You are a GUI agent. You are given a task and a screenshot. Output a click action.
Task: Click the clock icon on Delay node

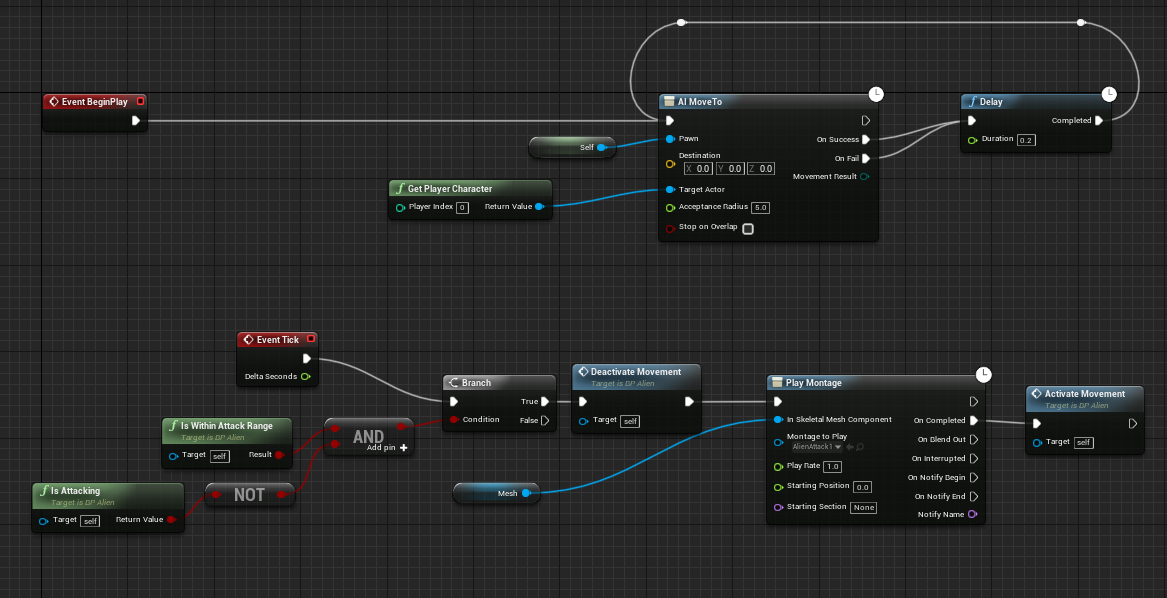(1108, 94)
